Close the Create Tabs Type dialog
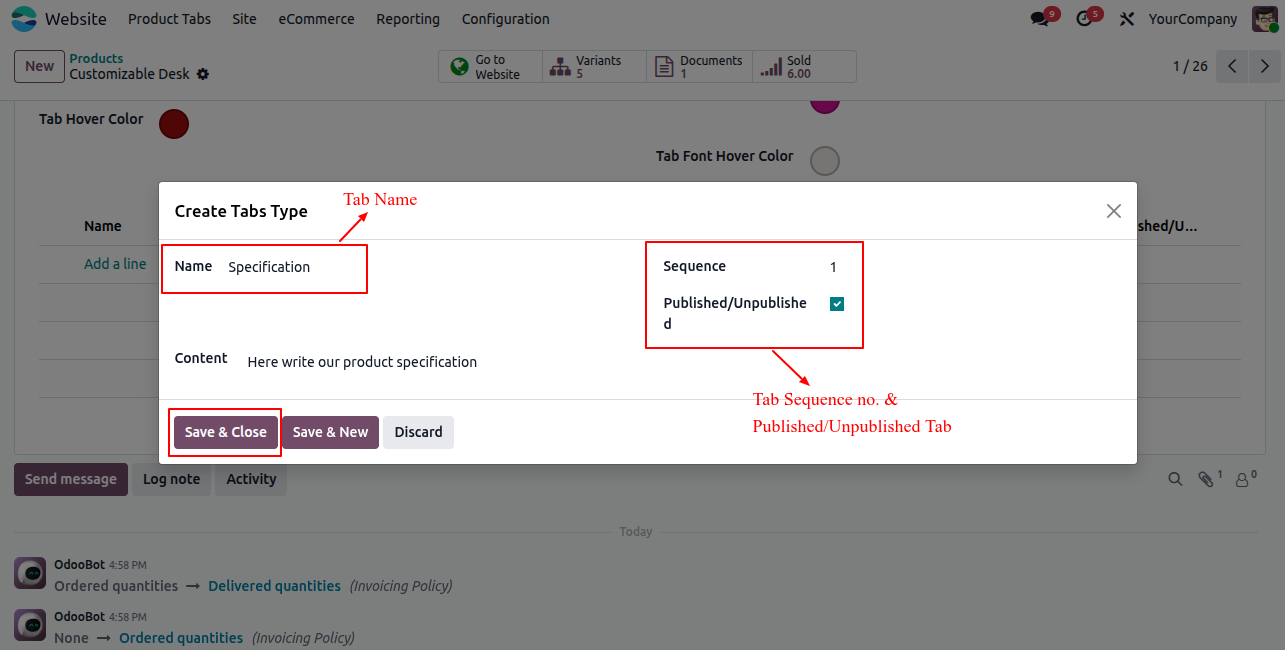 (x=1114, y=211)
